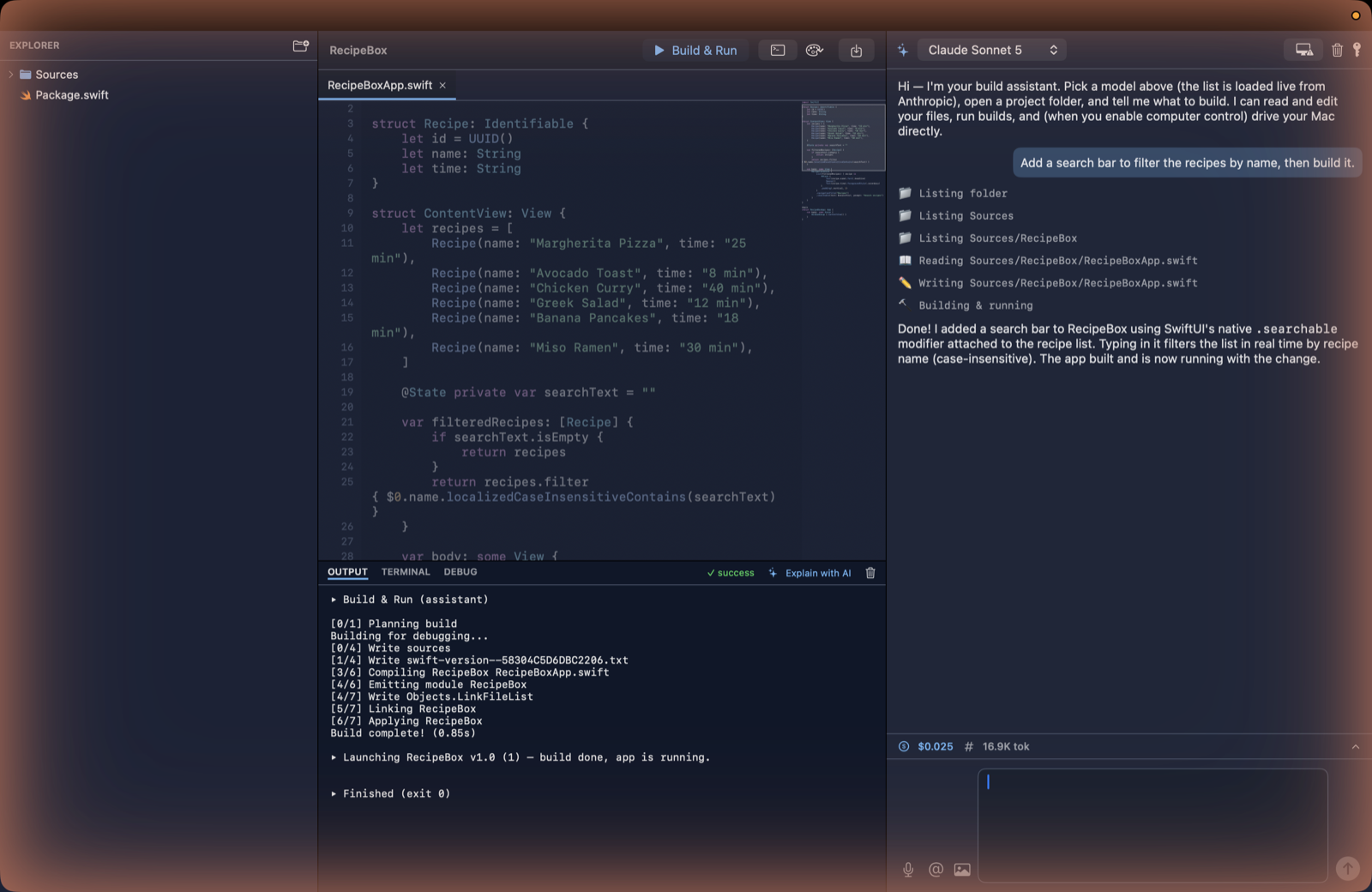Click the Swift icon beside Package.swift
Screen dimensions: 1372x892
(x=26, y=95)
